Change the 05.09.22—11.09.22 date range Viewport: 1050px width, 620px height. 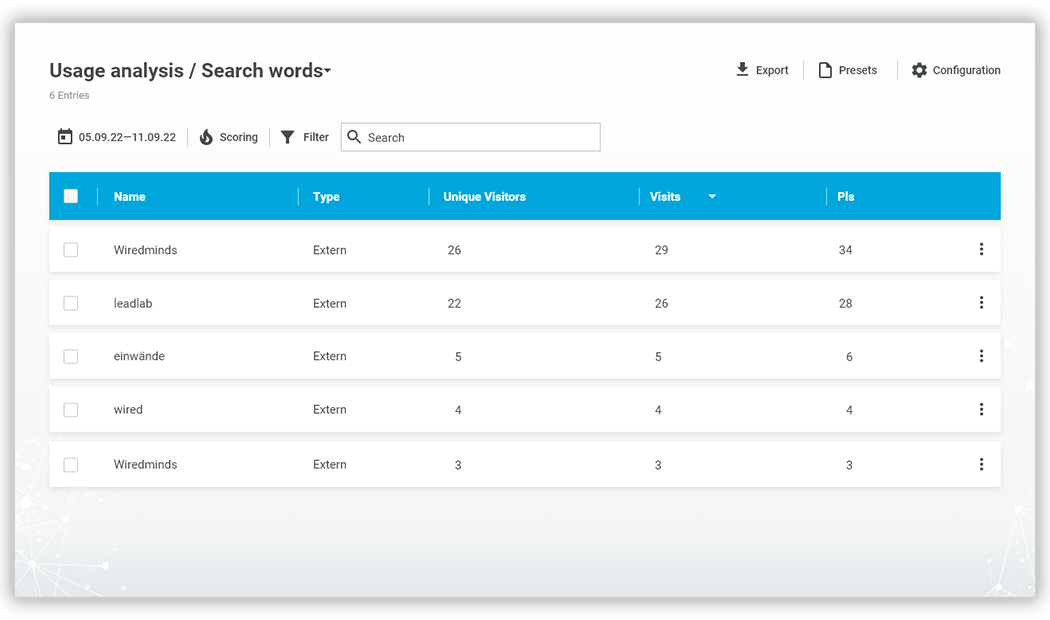pyautogui.click(x=127, y=137)
